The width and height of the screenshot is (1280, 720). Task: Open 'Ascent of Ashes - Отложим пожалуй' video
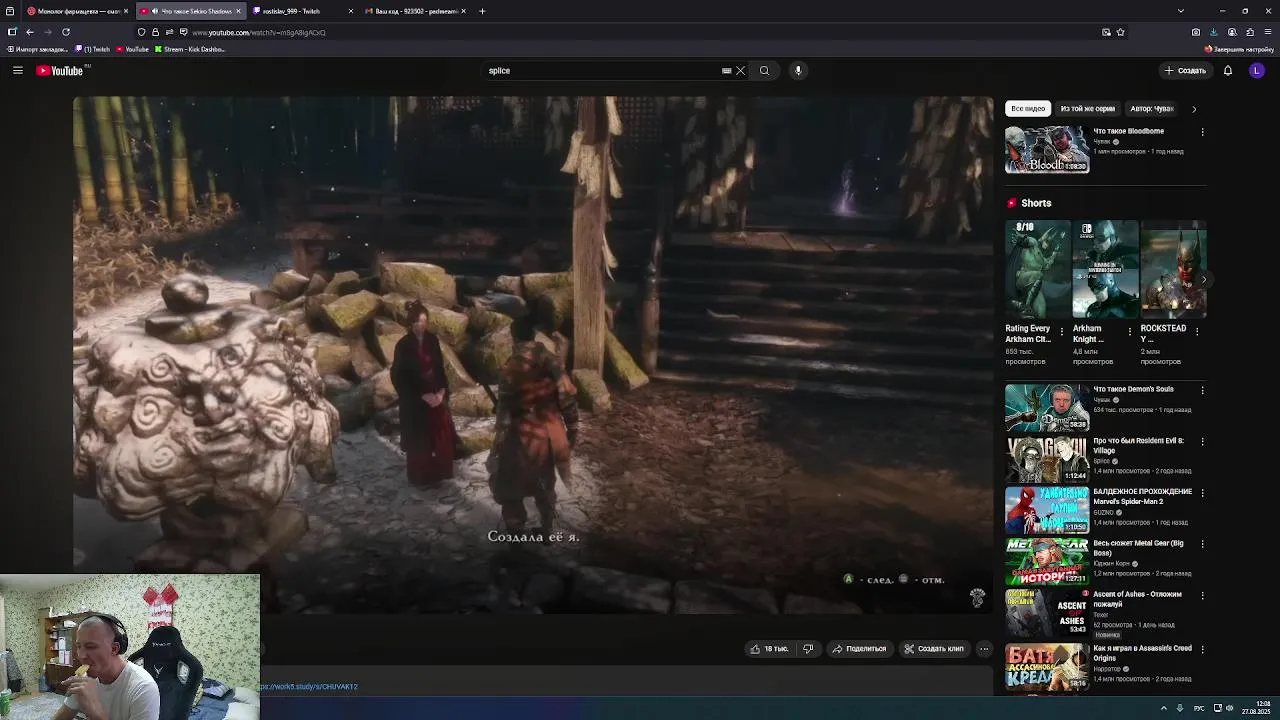pos(1047,613)
